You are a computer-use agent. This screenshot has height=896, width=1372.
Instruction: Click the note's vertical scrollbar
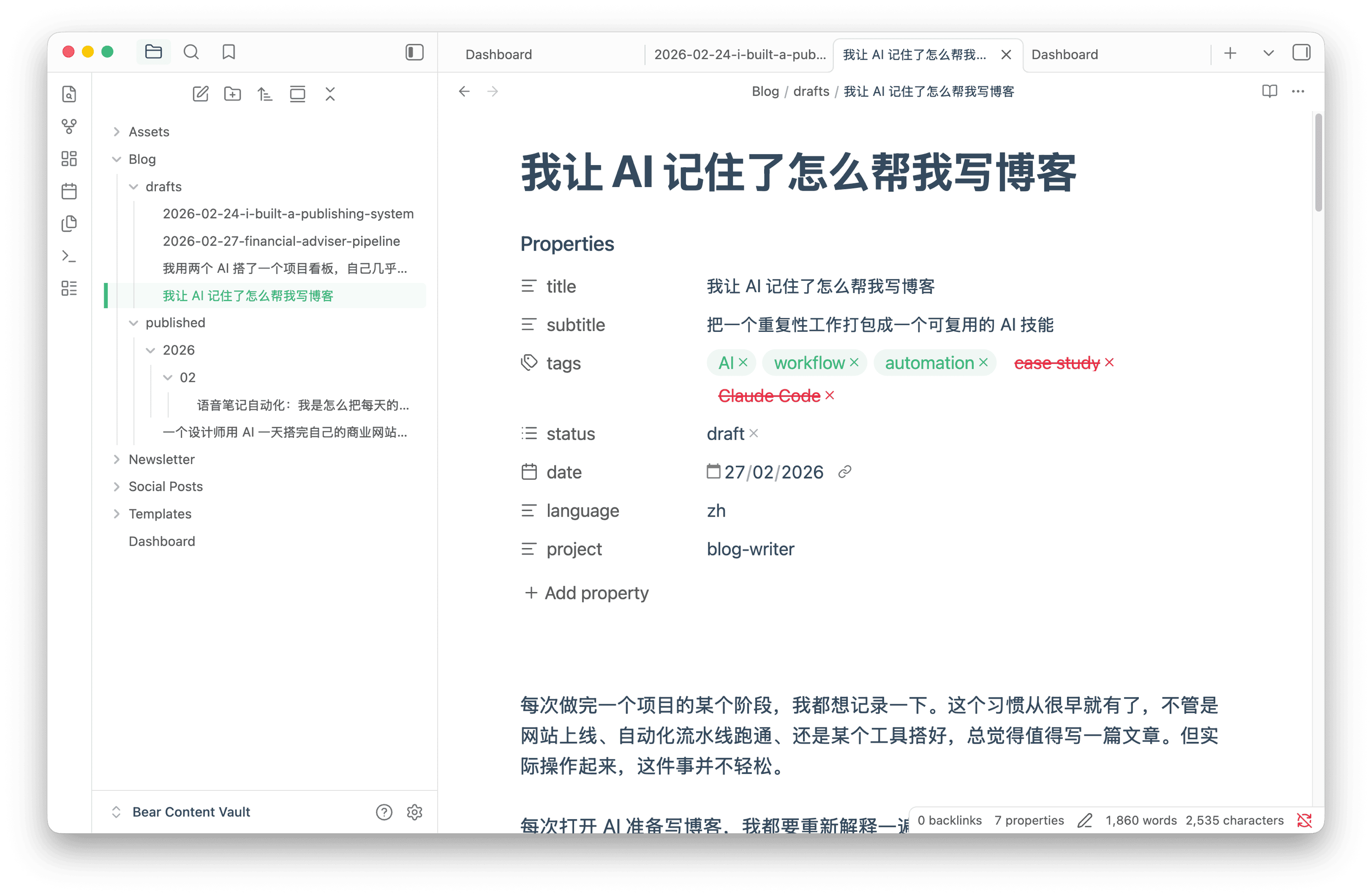coord(1318,162)
